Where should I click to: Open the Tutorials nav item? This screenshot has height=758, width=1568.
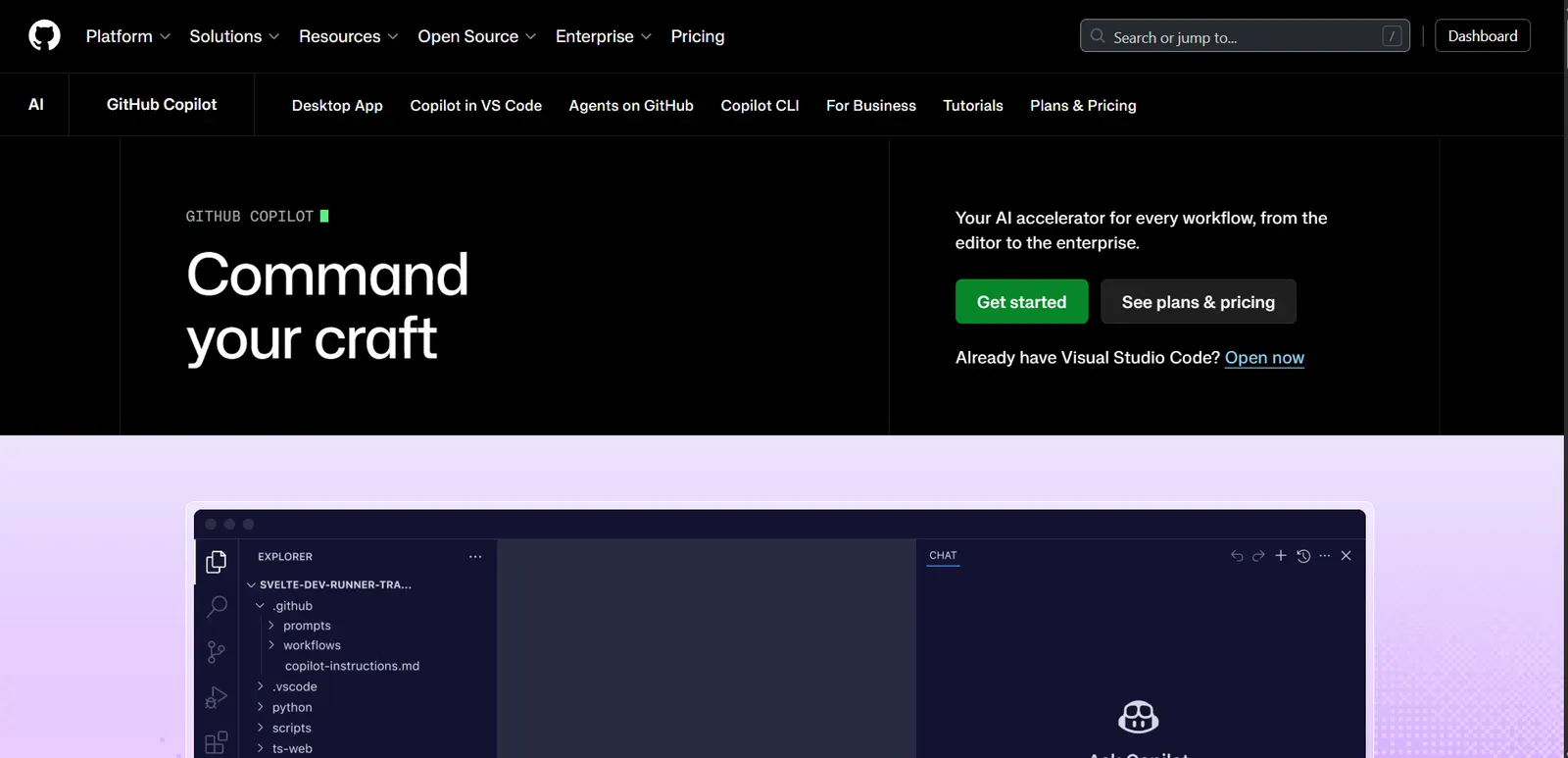point(973,106)
